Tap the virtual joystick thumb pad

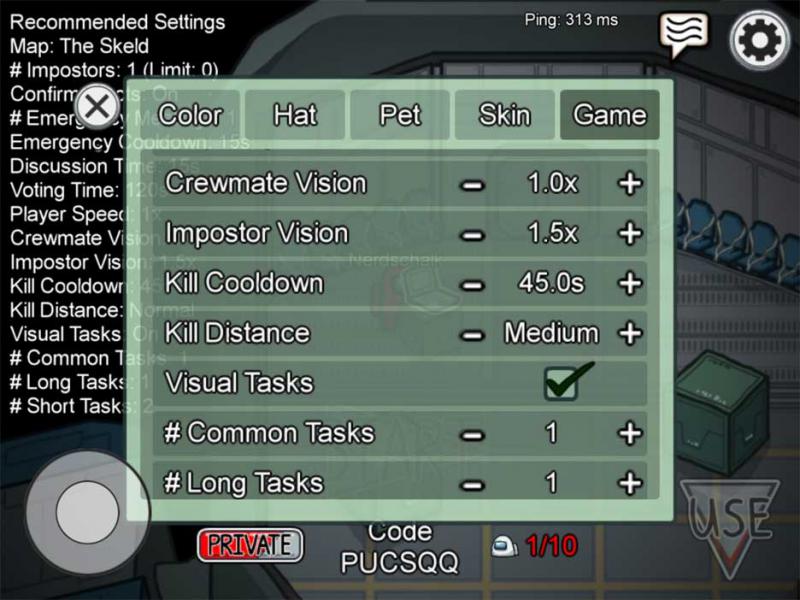(x=87, y=512)
